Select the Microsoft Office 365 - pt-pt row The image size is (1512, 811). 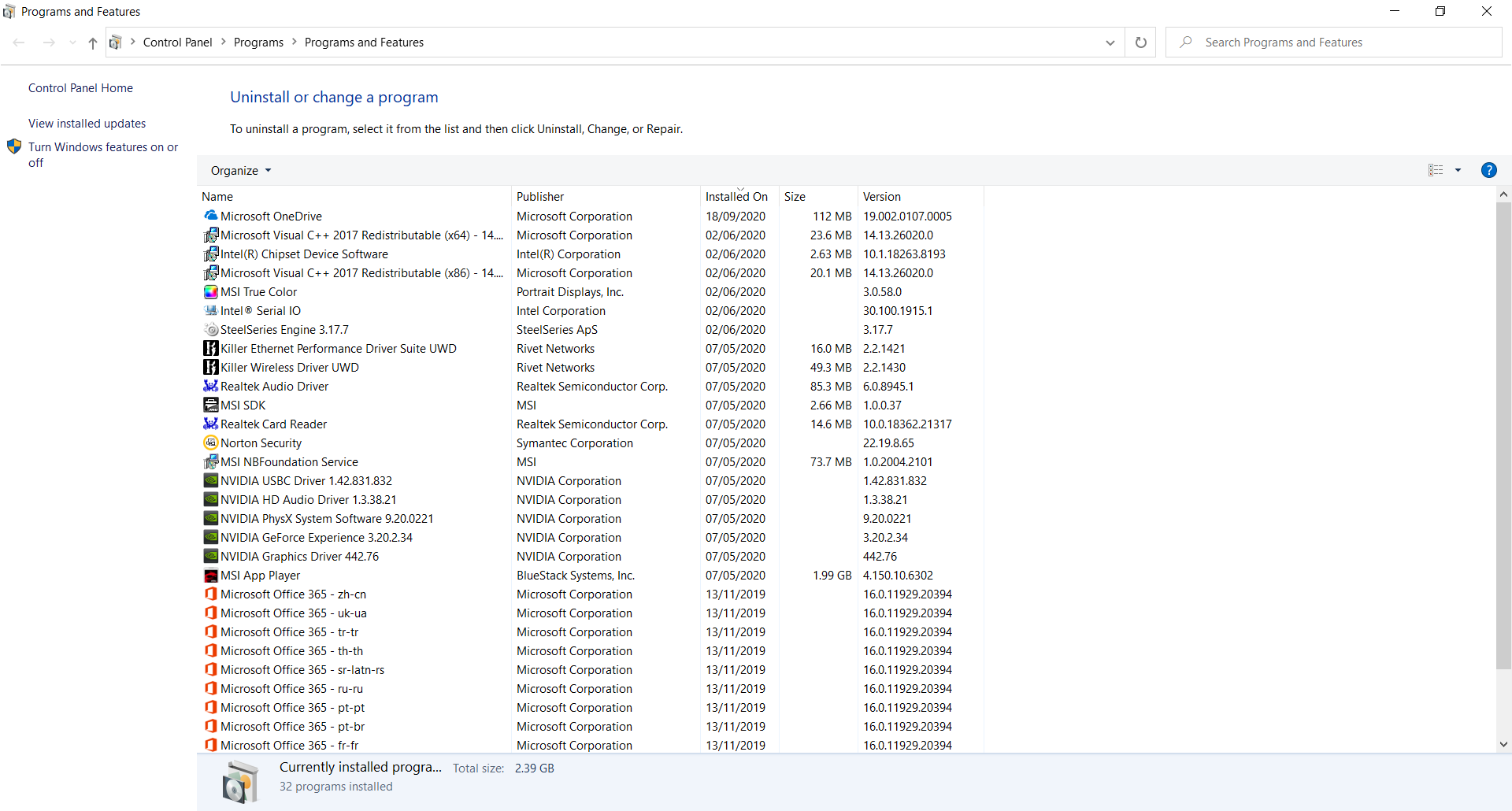(590, 707)
